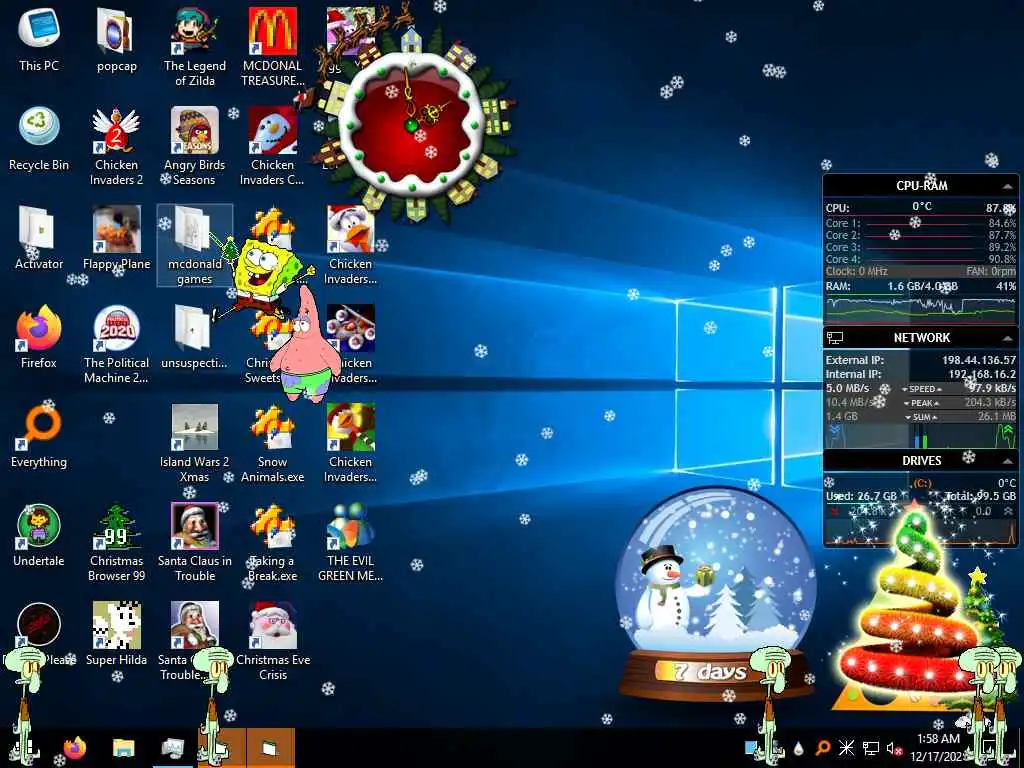Open the unsuspecti... folder icon
The image size is (1024, 768).
coord(194,336)
